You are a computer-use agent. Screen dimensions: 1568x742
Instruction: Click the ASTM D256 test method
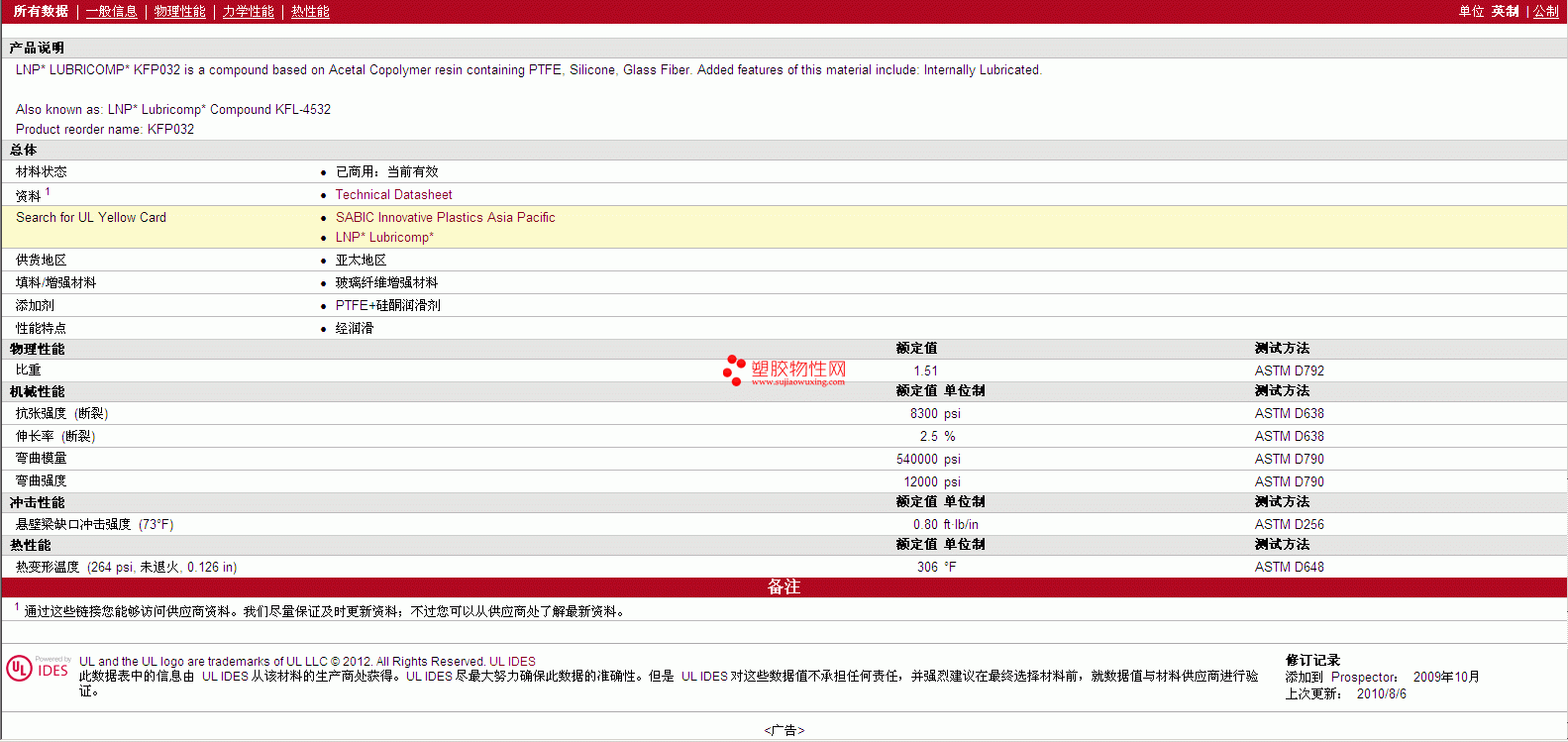click(1289, 524)
